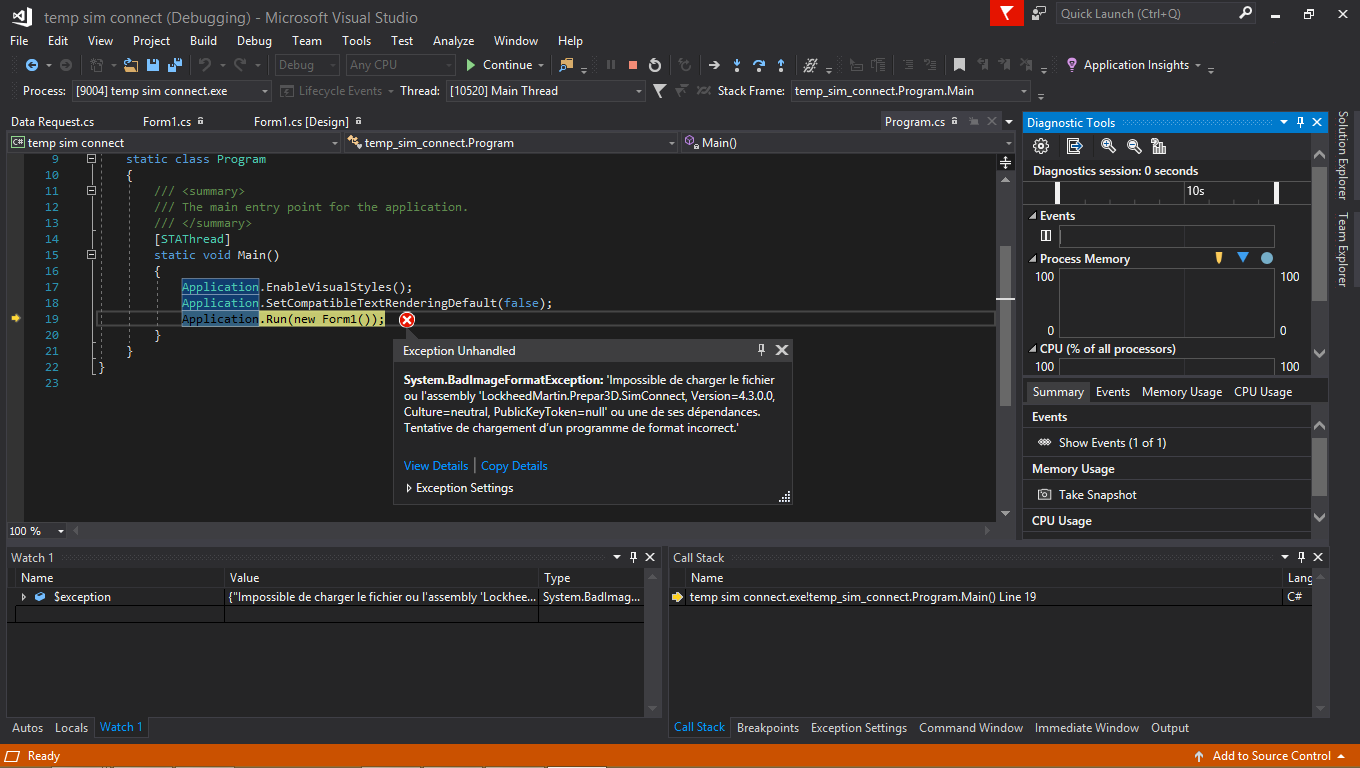Click the bookmark icon in toolbar

click(x=959, y=65)
